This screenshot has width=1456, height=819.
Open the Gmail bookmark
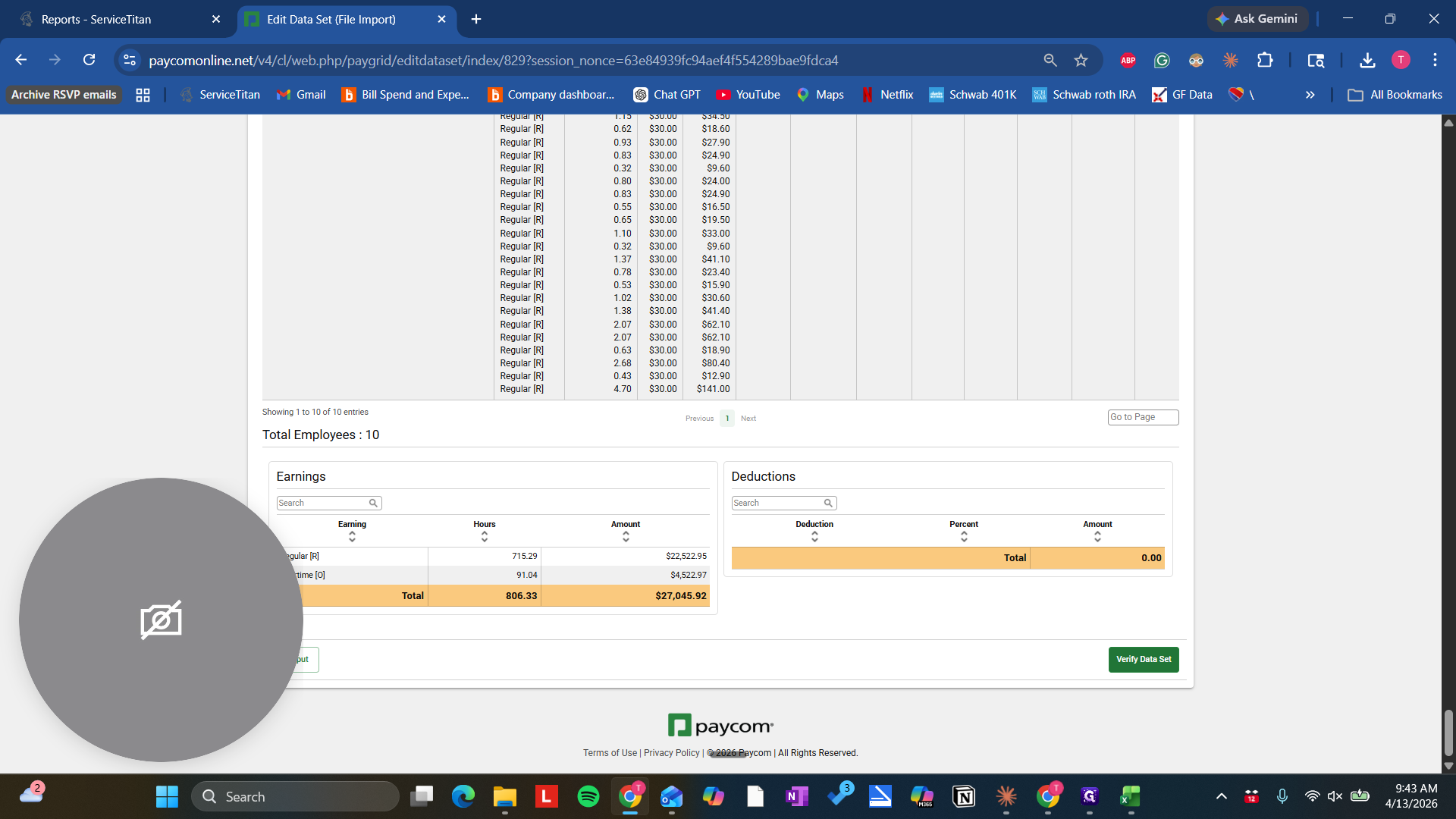[300, 94]
